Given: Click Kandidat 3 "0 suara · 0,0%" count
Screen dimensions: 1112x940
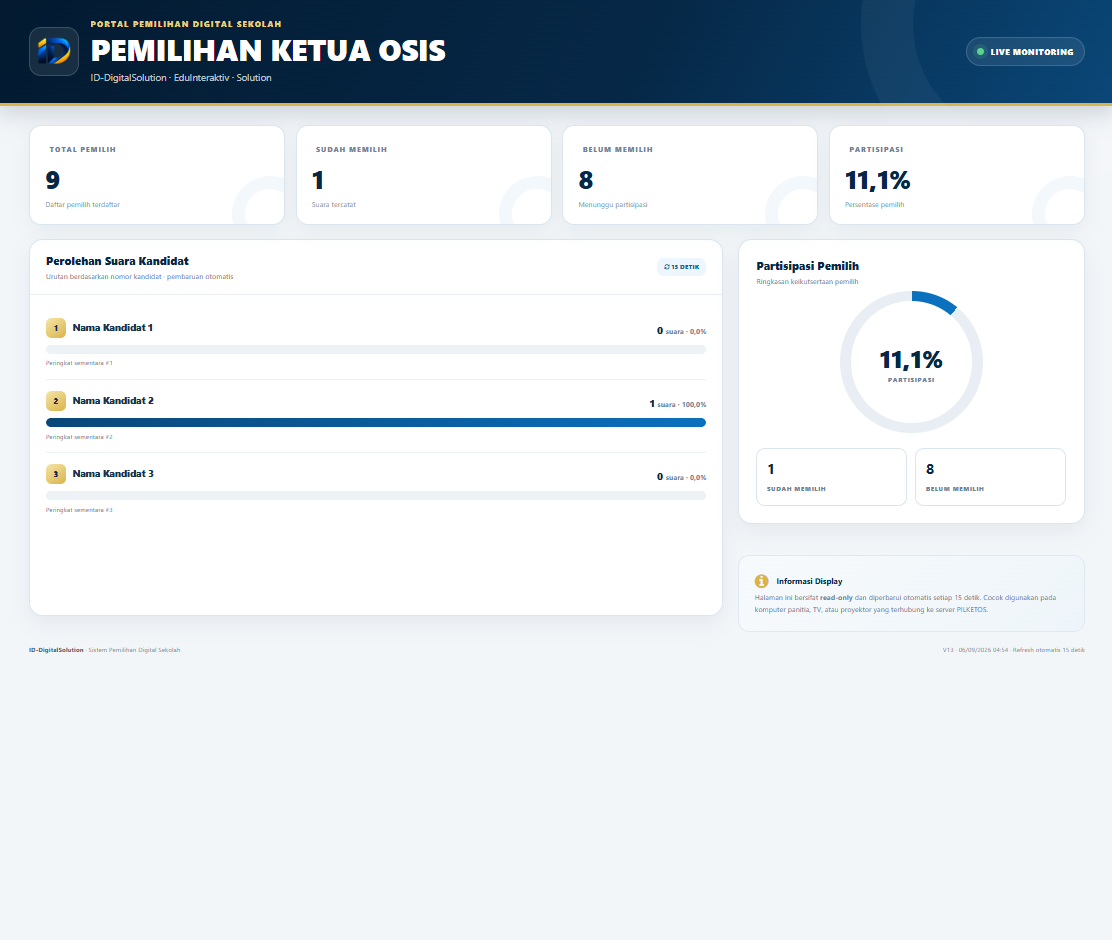Looking at the screenshot, I should 681,477.
